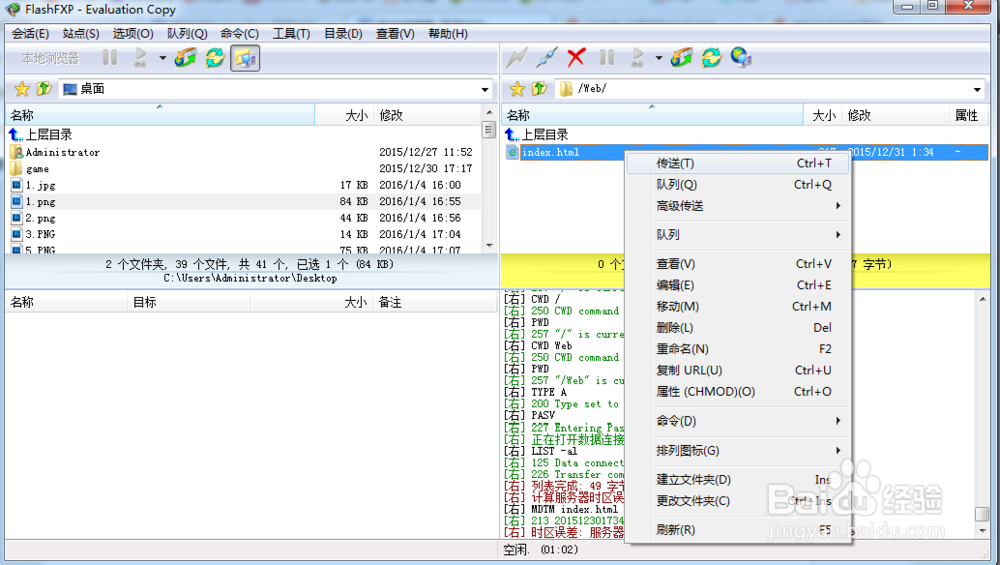Sort the remote list by 属性 column
This screenshot has height=565, width=1000.
pyautogui.click(x=967, y=115)
